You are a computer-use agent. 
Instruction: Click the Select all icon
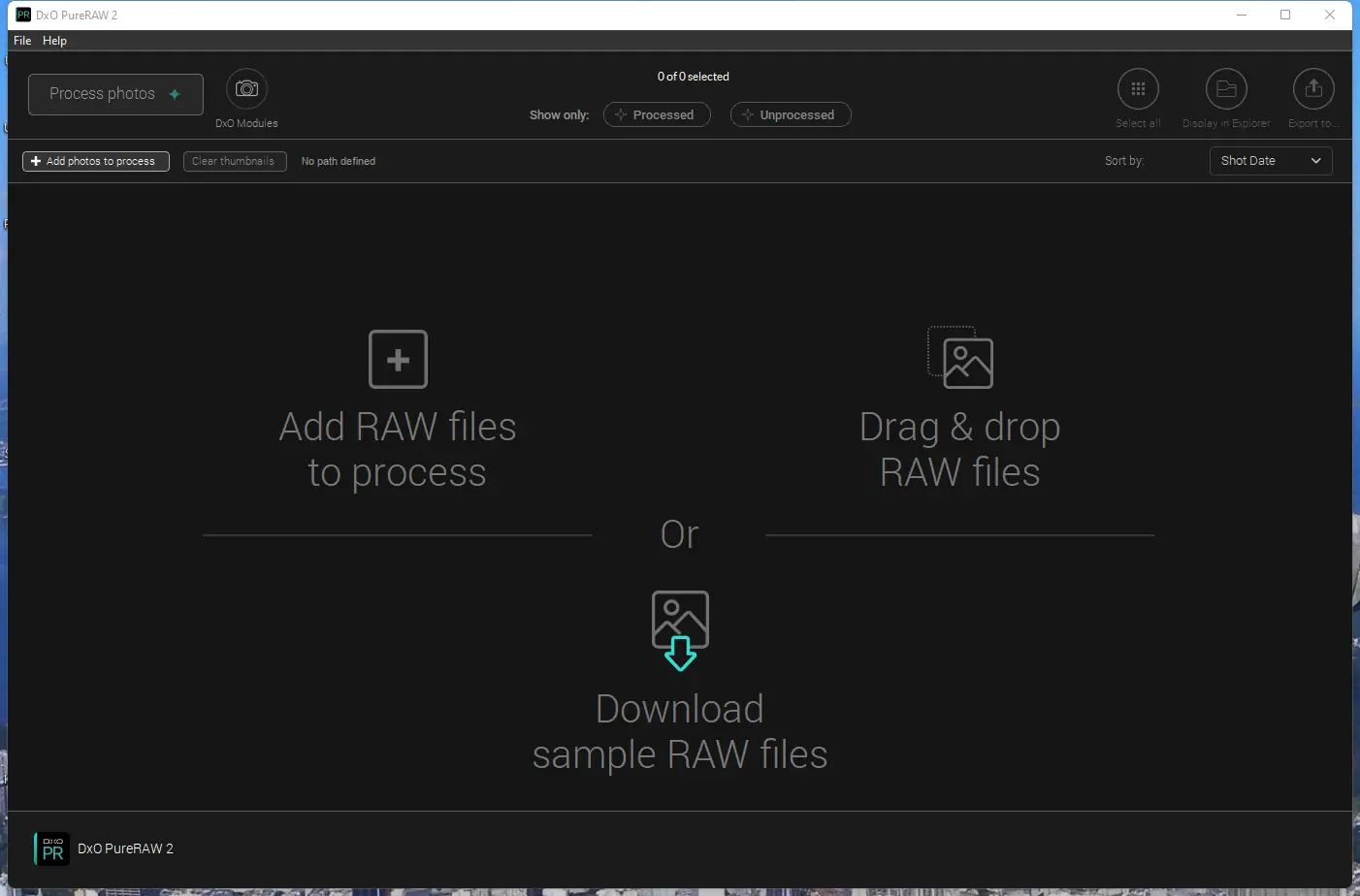pos(1138,87)
